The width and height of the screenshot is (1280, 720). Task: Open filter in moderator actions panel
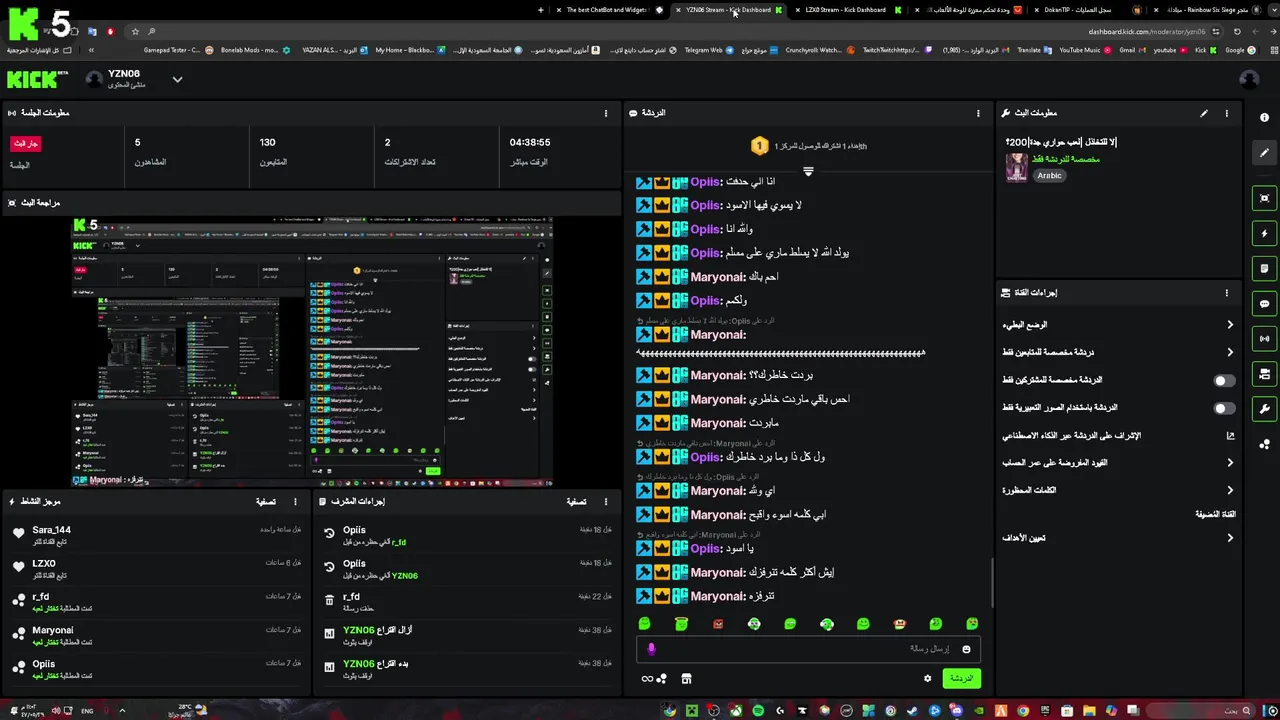point(576,501)
